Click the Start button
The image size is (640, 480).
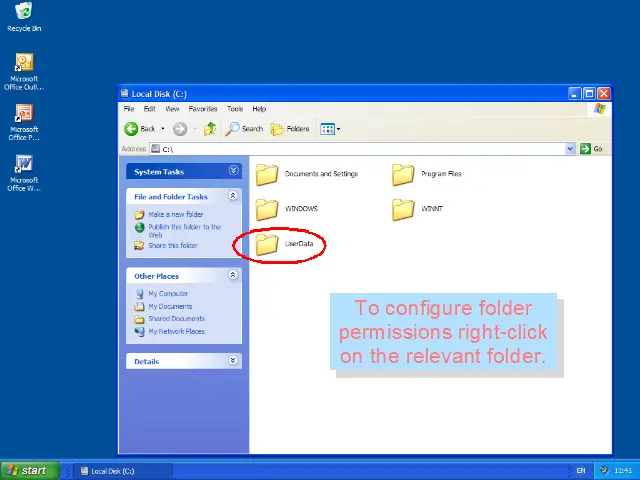click(x=28, y=470)
